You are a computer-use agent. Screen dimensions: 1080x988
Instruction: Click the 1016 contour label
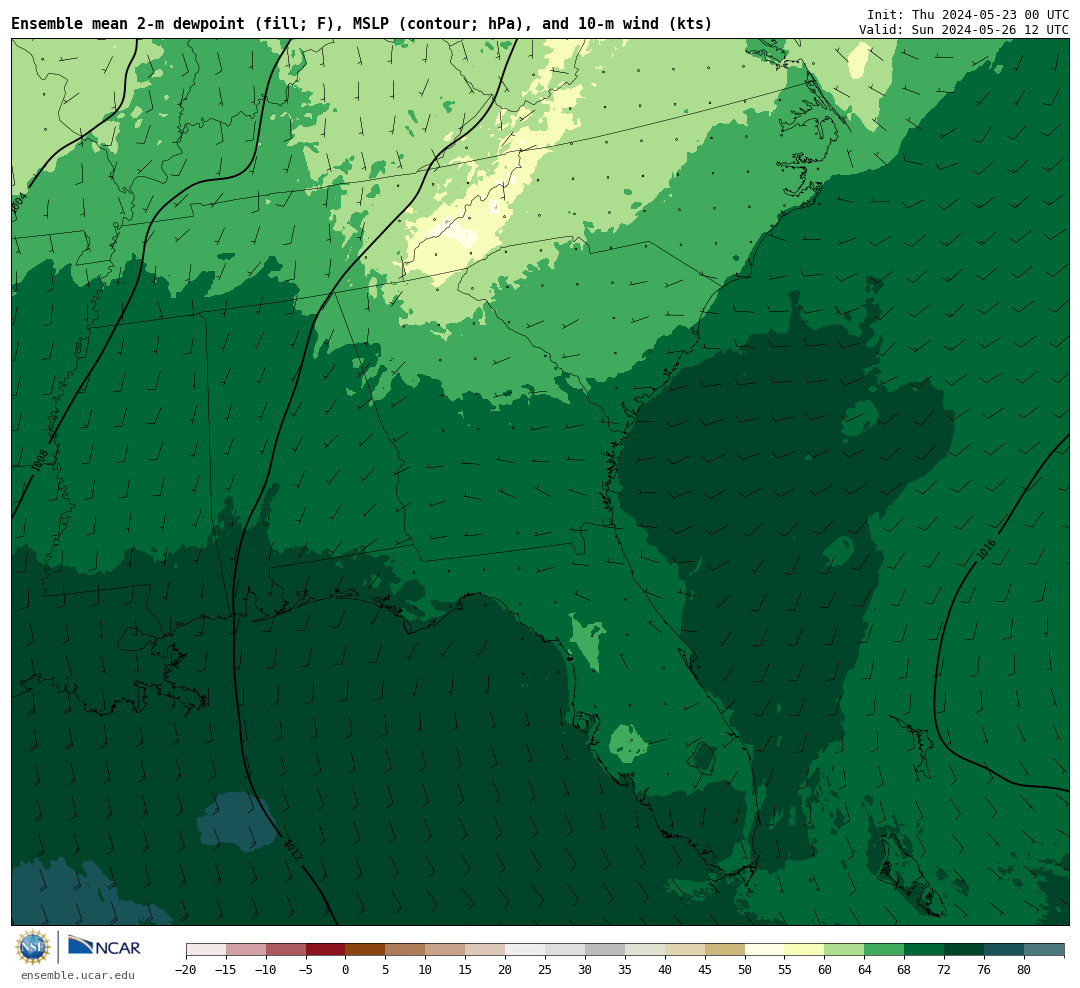986,549
